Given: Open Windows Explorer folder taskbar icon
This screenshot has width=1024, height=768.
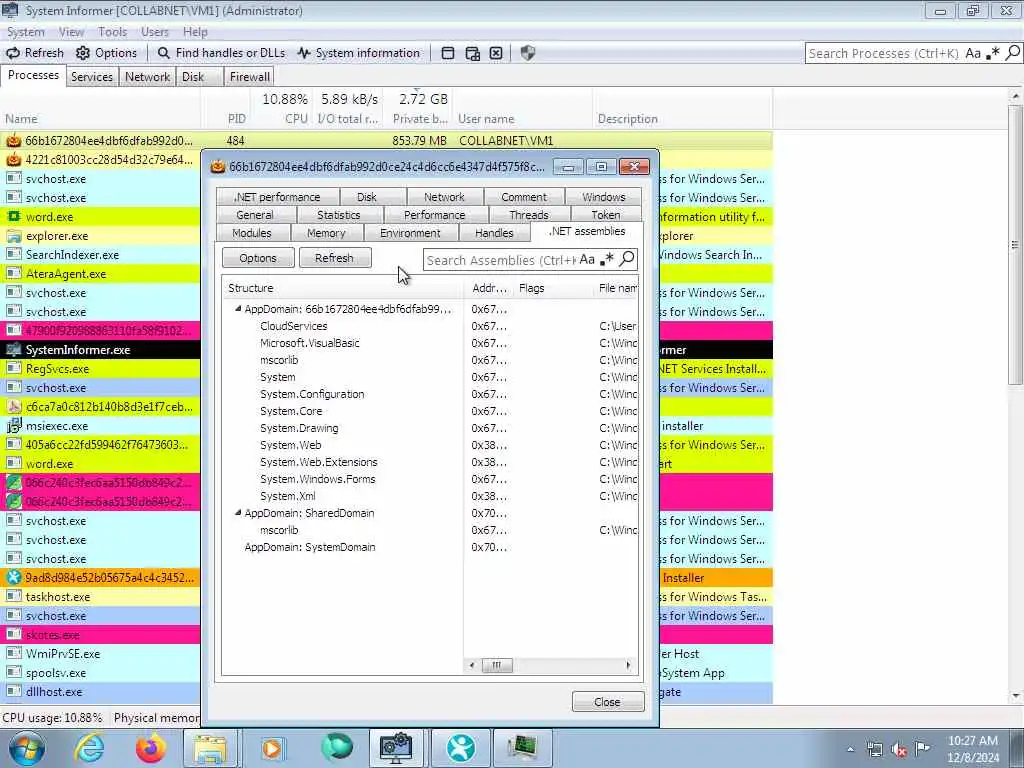Looking at the screenshot, I should [210, 748].
